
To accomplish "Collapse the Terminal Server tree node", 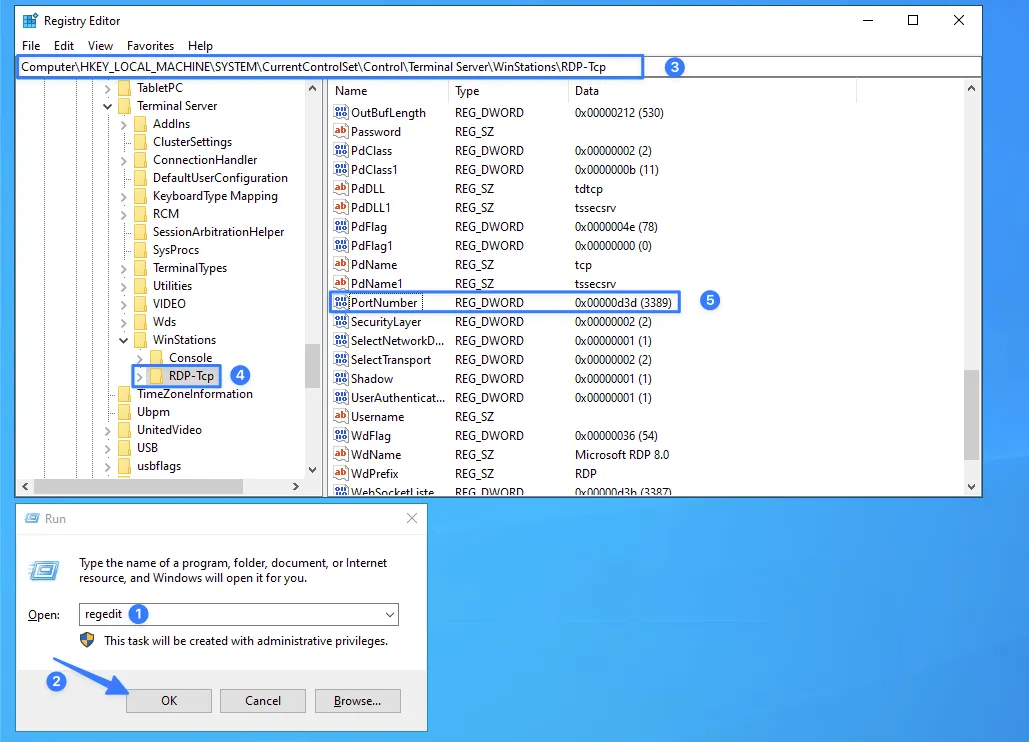I will pos(106,105).
